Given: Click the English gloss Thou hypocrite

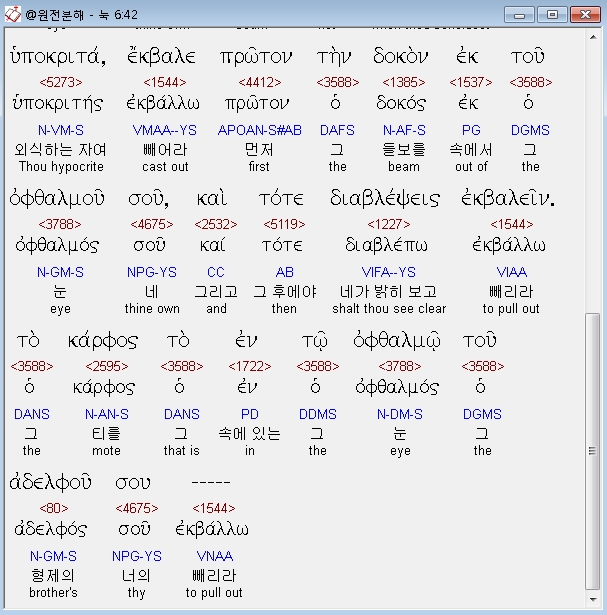Looking at the screenshot, I should (61, 167).
